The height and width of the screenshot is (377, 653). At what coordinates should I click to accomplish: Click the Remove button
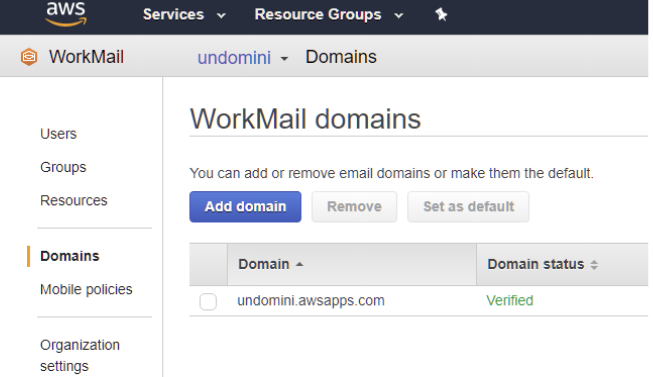(354, 207)
